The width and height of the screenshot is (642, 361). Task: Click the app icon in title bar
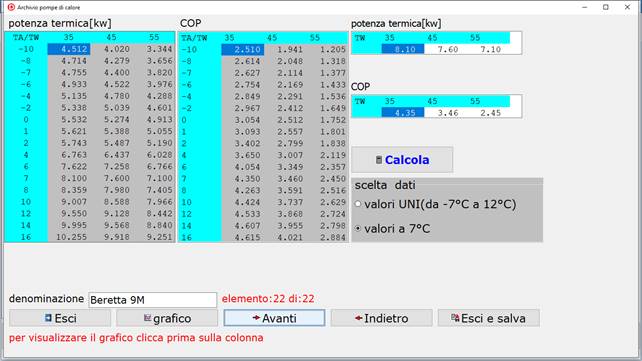click(x=11, y=7)
